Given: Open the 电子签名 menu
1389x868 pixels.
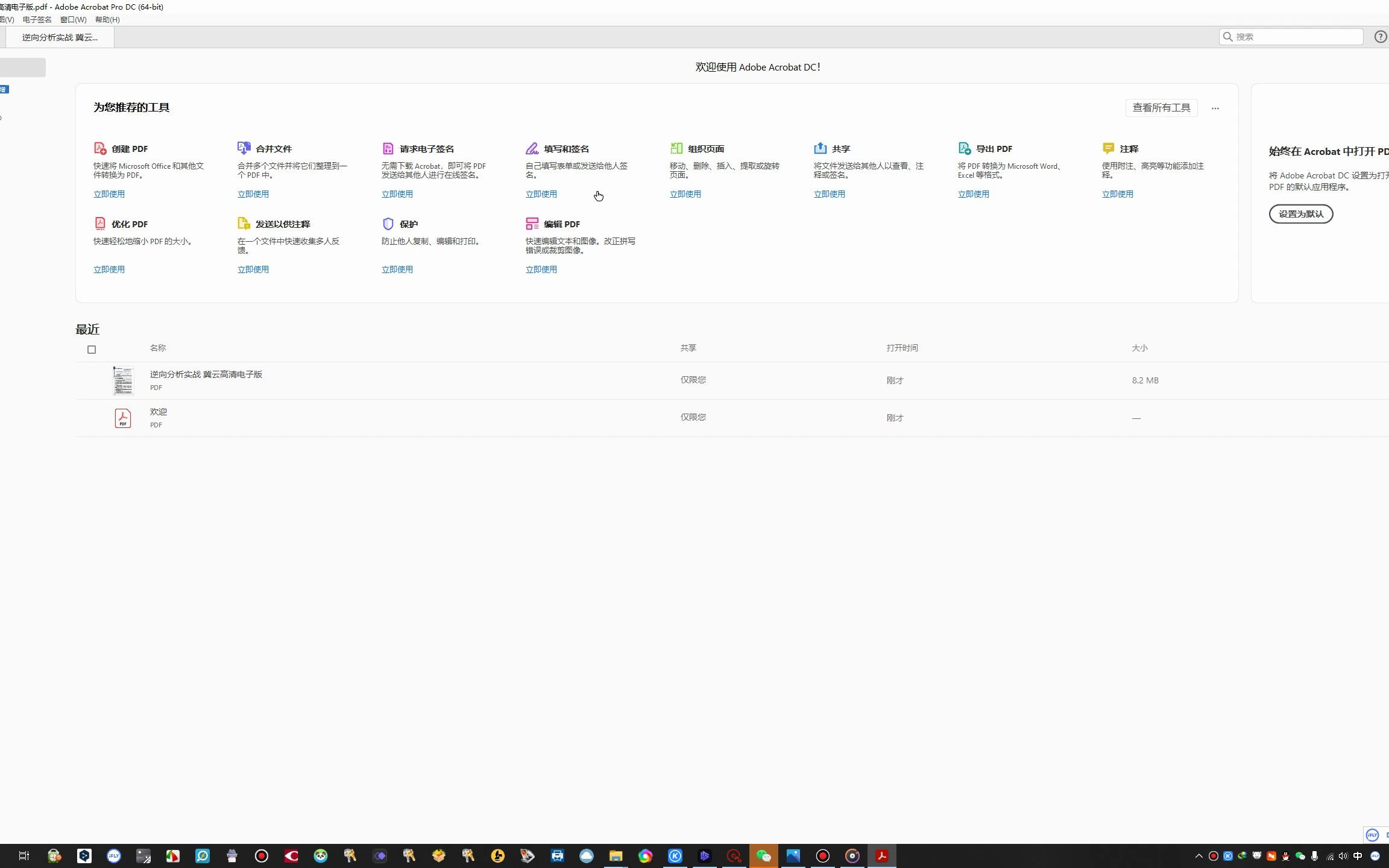Looking at the screenshot, I should pos(37,20).
